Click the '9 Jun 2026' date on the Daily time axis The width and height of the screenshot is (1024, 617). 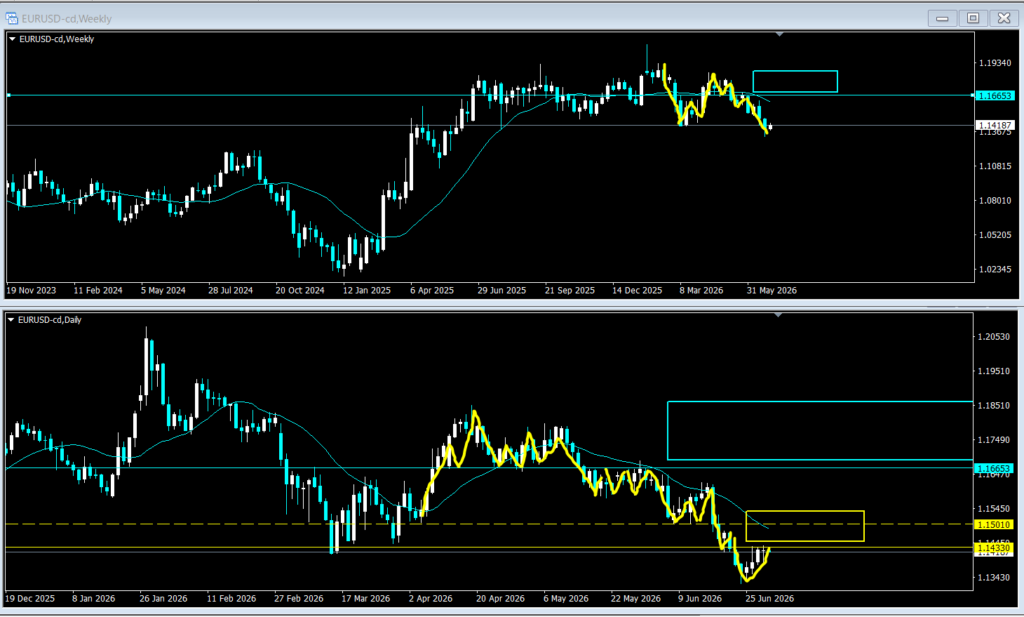(x=700, y=599)
